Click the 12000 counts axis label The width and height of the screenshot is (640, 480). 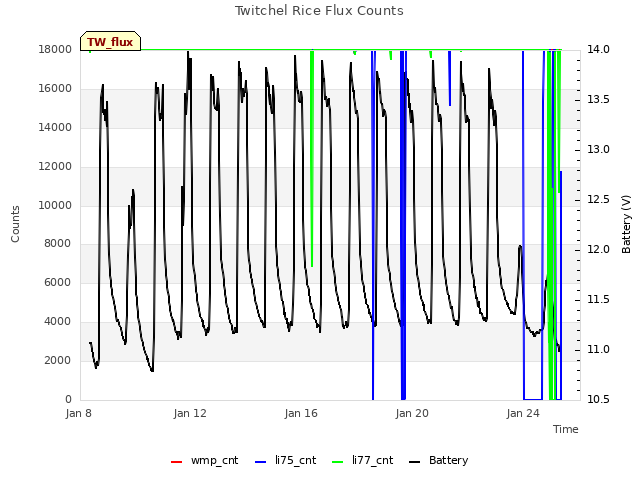[x=55, y=167]
